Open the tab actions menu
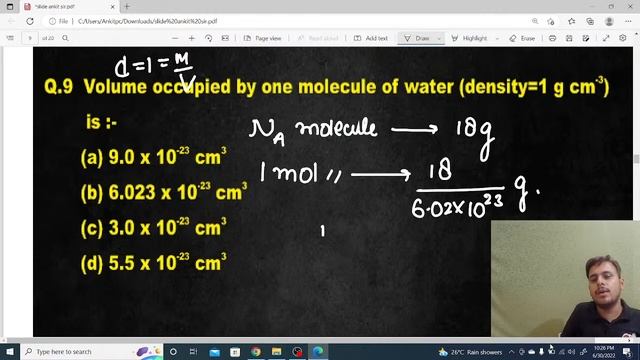This screenshot has width=640, height=360. coord(10,7)
